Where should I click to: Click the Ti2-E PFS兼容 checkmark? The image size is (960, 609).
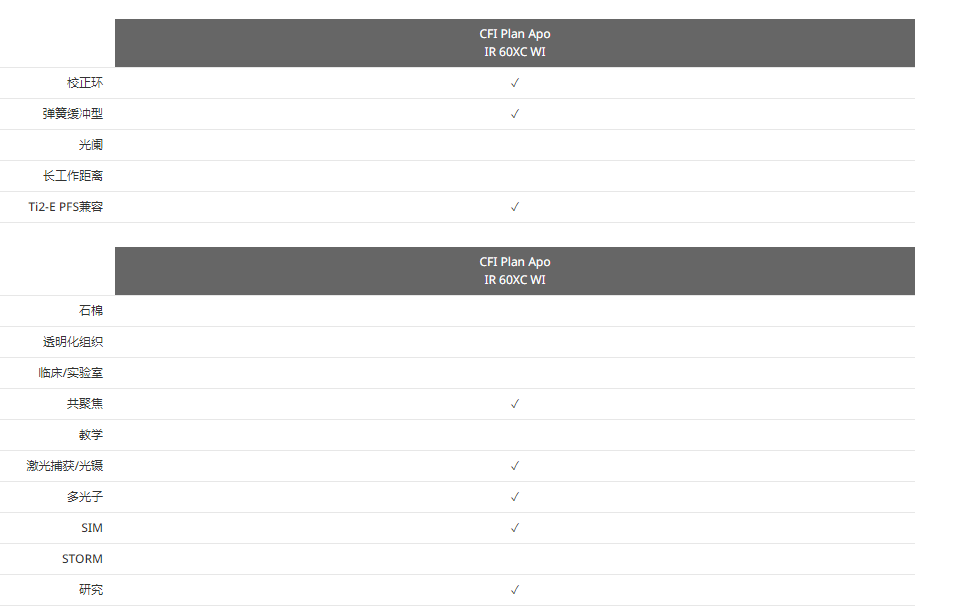pos(515,207)
